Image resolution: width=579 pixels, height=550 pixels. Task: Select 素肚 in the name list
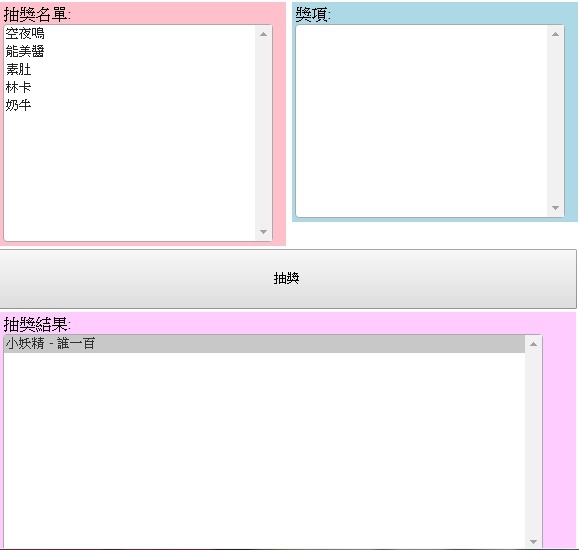129,69
